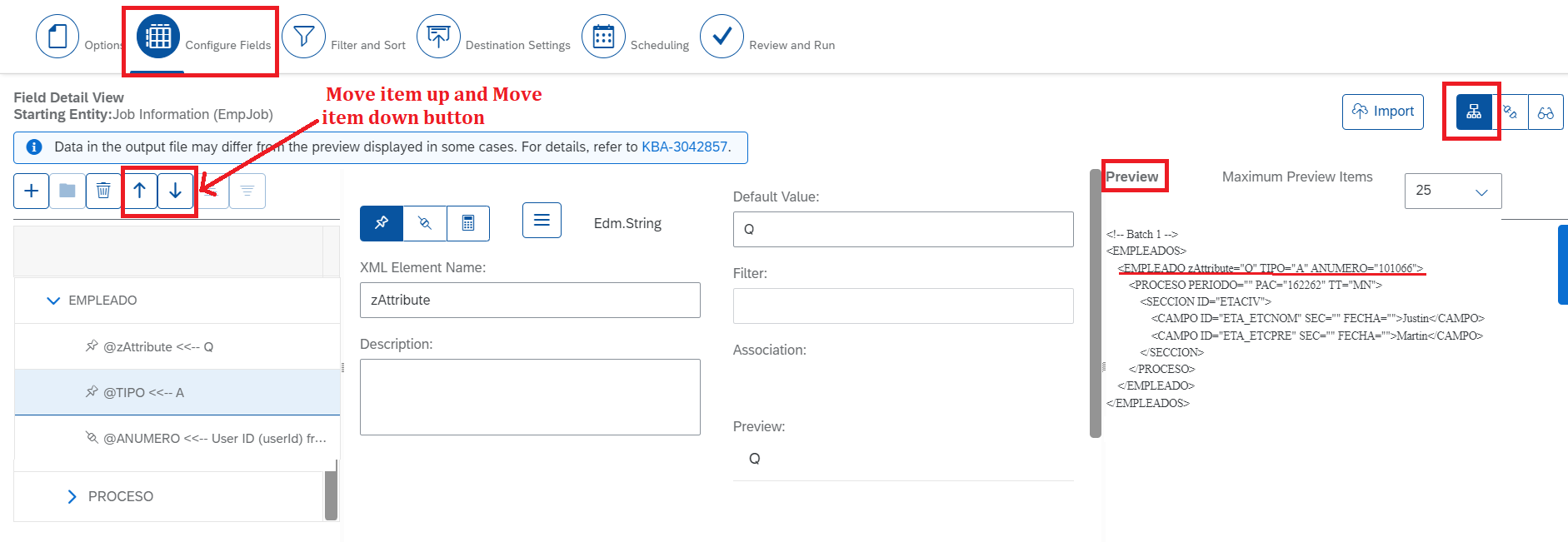The height and width of the screenshot is (542, 1568).
Task: Click the CAMPO ETA_ETCNOM Justin line
Action: [1318, 318]
